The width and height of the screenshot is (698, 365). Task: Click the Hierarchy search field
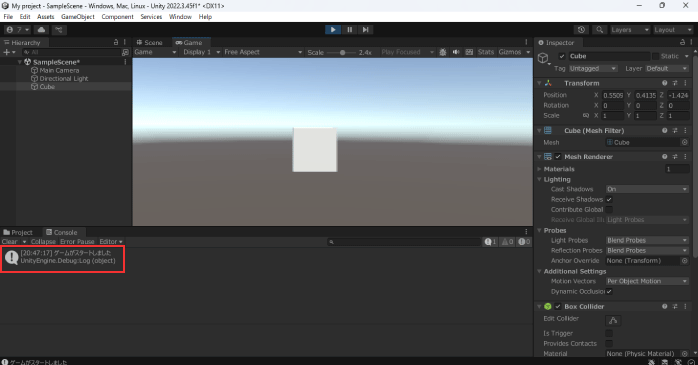(71, 52)
